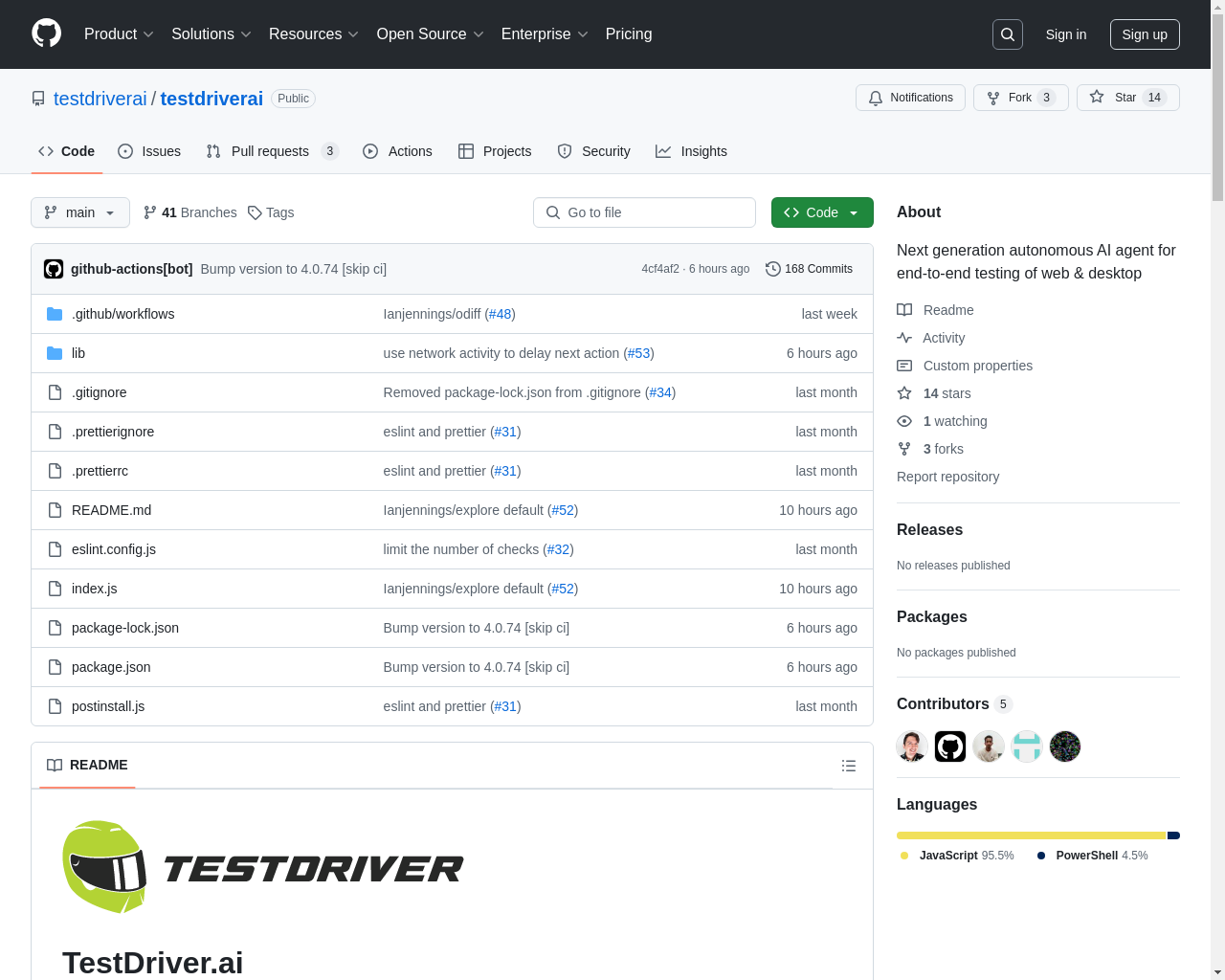Open the GitHub homepage logo
Image resolution: width=1225 pixels, height=980 pixels.
pyautogui.click(x=47, y=33)
